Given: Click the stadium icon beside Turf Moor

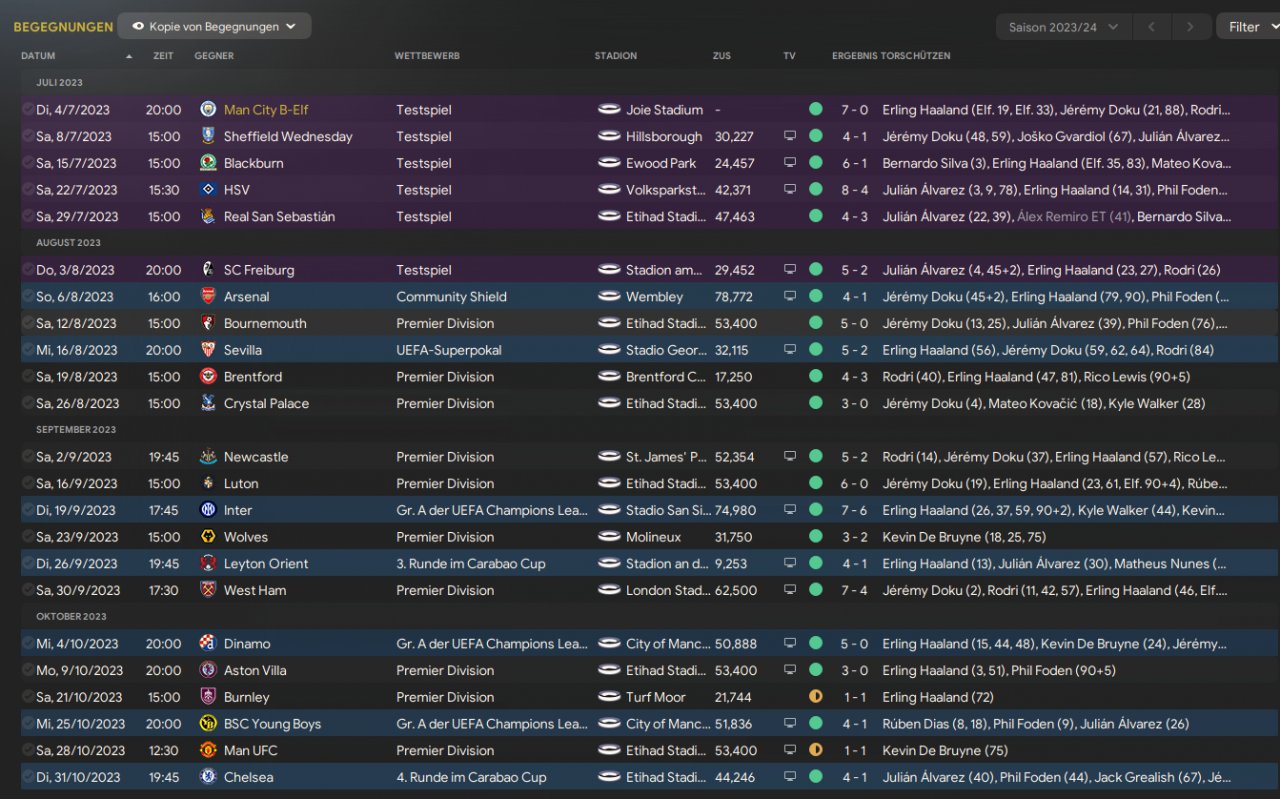Looking at the screenshot, I should coord(609,697).
